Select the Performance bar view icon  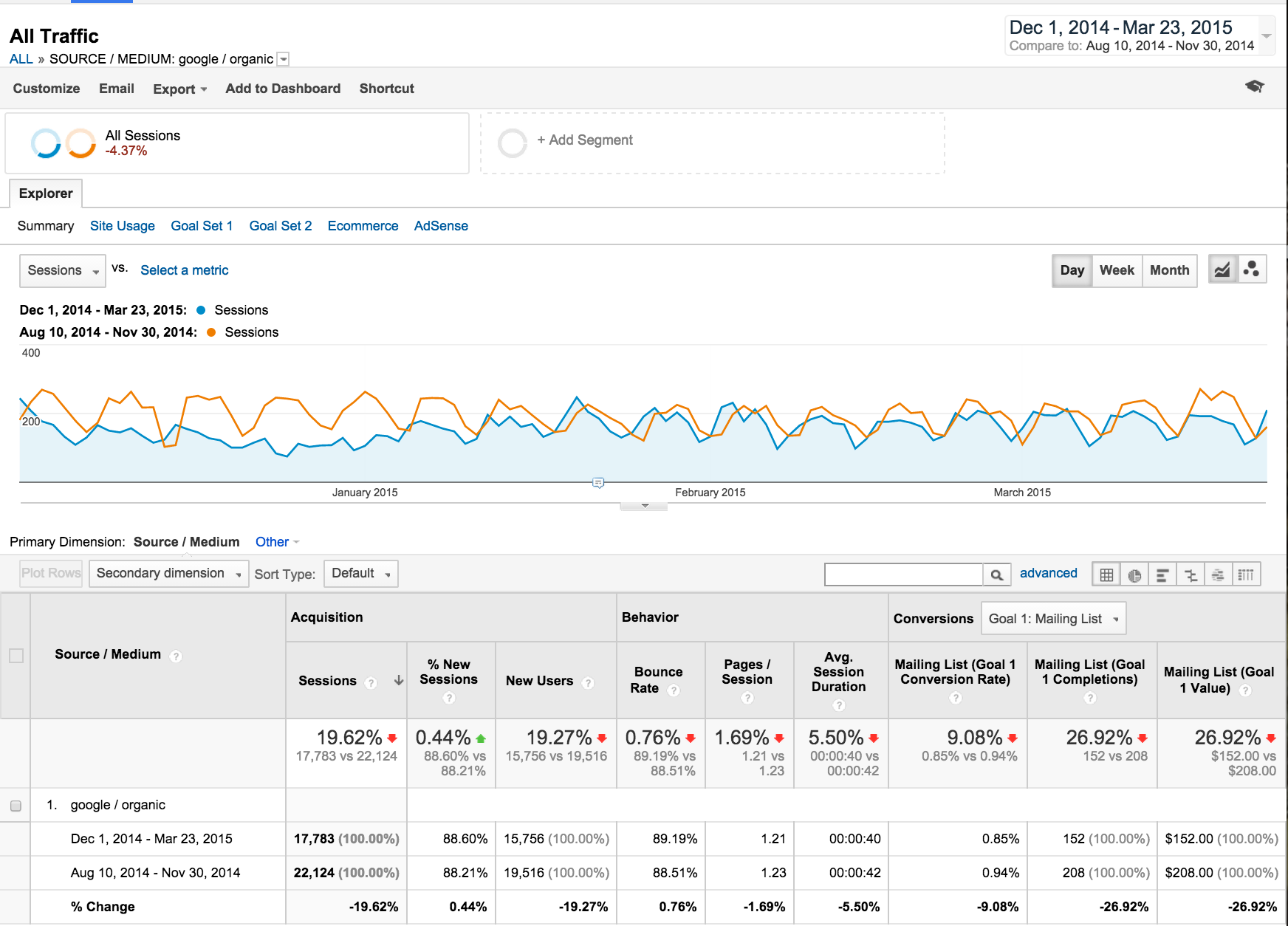[x=1162, y=575]
